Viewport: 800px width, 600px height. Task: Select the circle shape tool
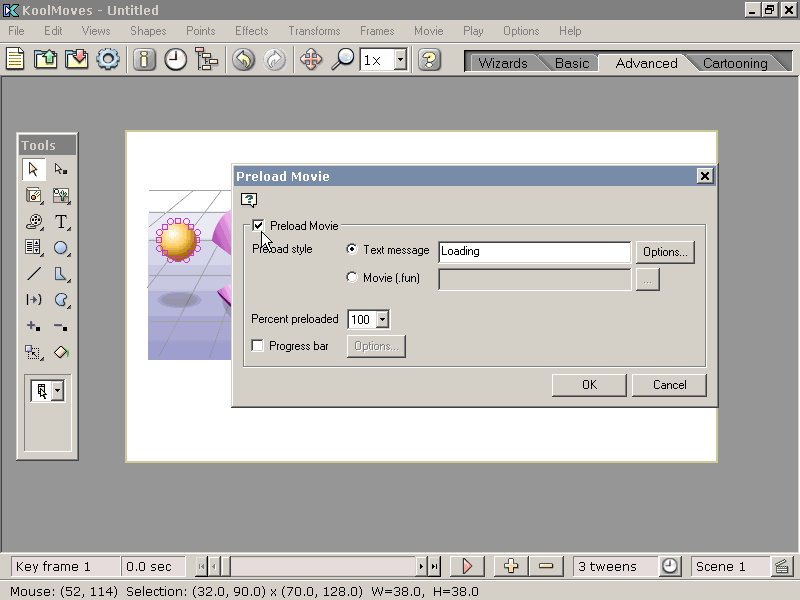point(61,248)
